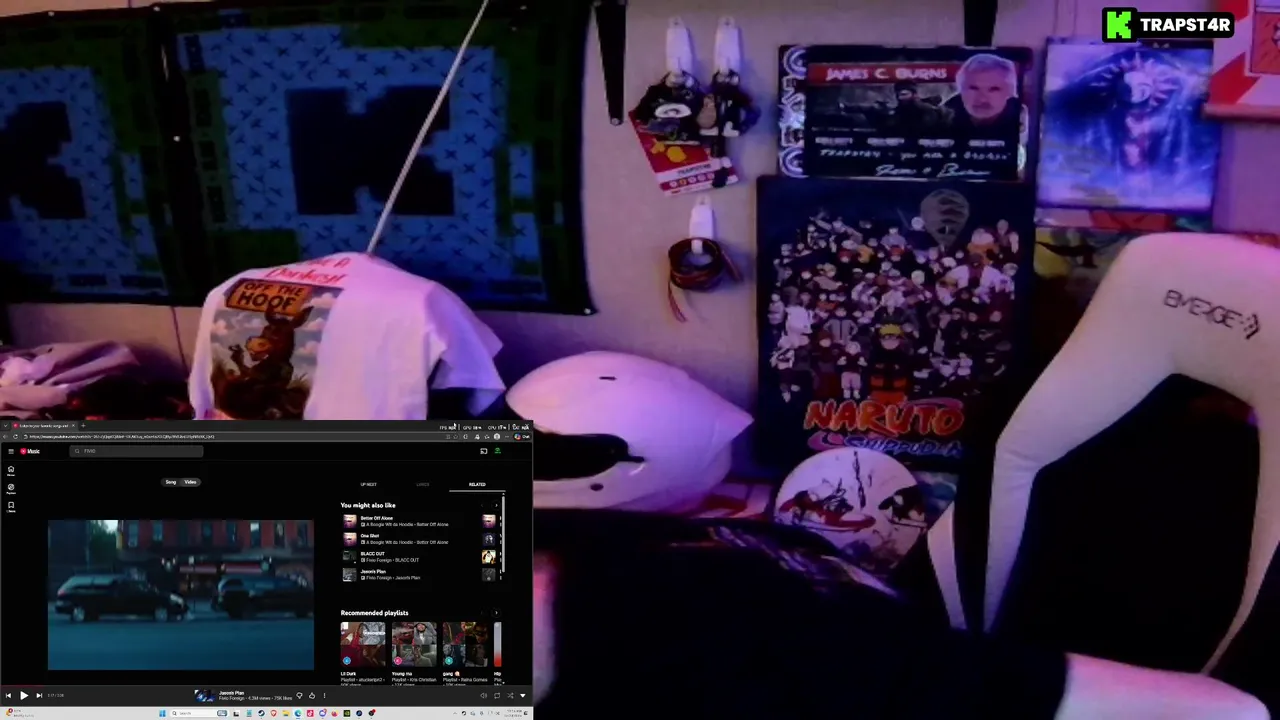
Task: Click the browser address bar
Action: (236, 436)
